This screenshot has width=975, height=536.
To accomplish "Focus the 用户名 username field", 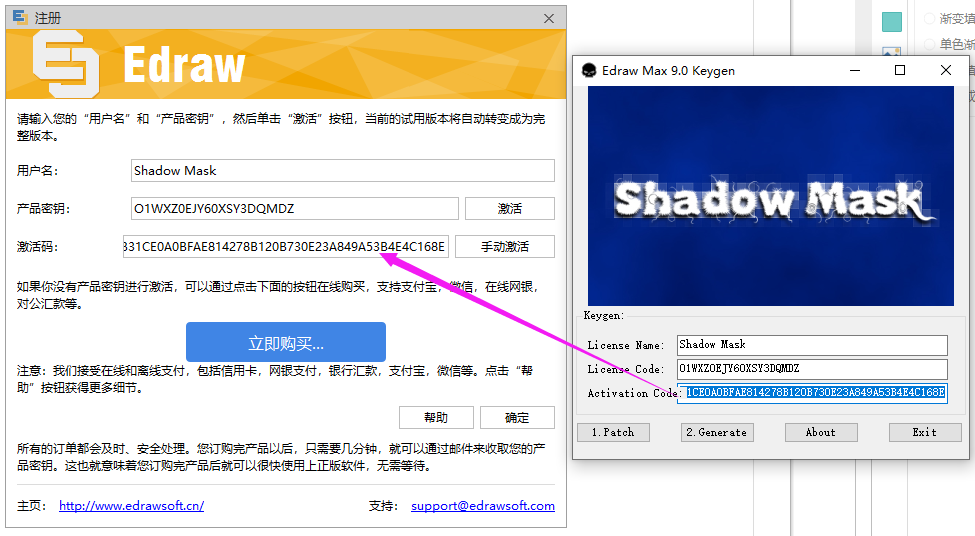I will coord(343,170).
